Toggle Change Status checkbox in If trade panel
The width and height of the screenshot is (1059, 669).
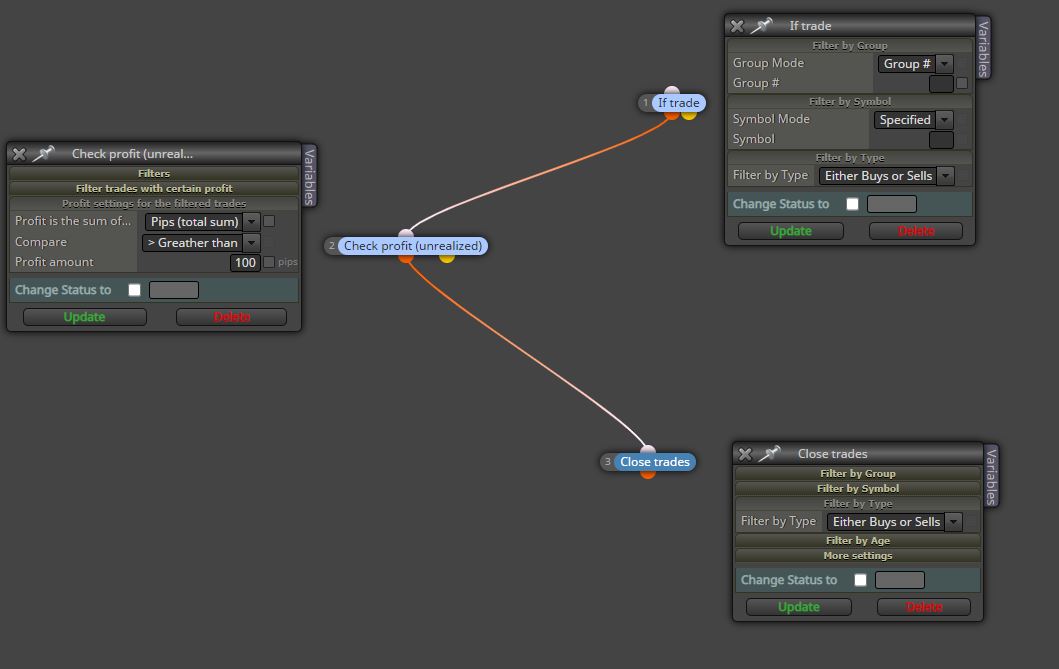[852, 204]
